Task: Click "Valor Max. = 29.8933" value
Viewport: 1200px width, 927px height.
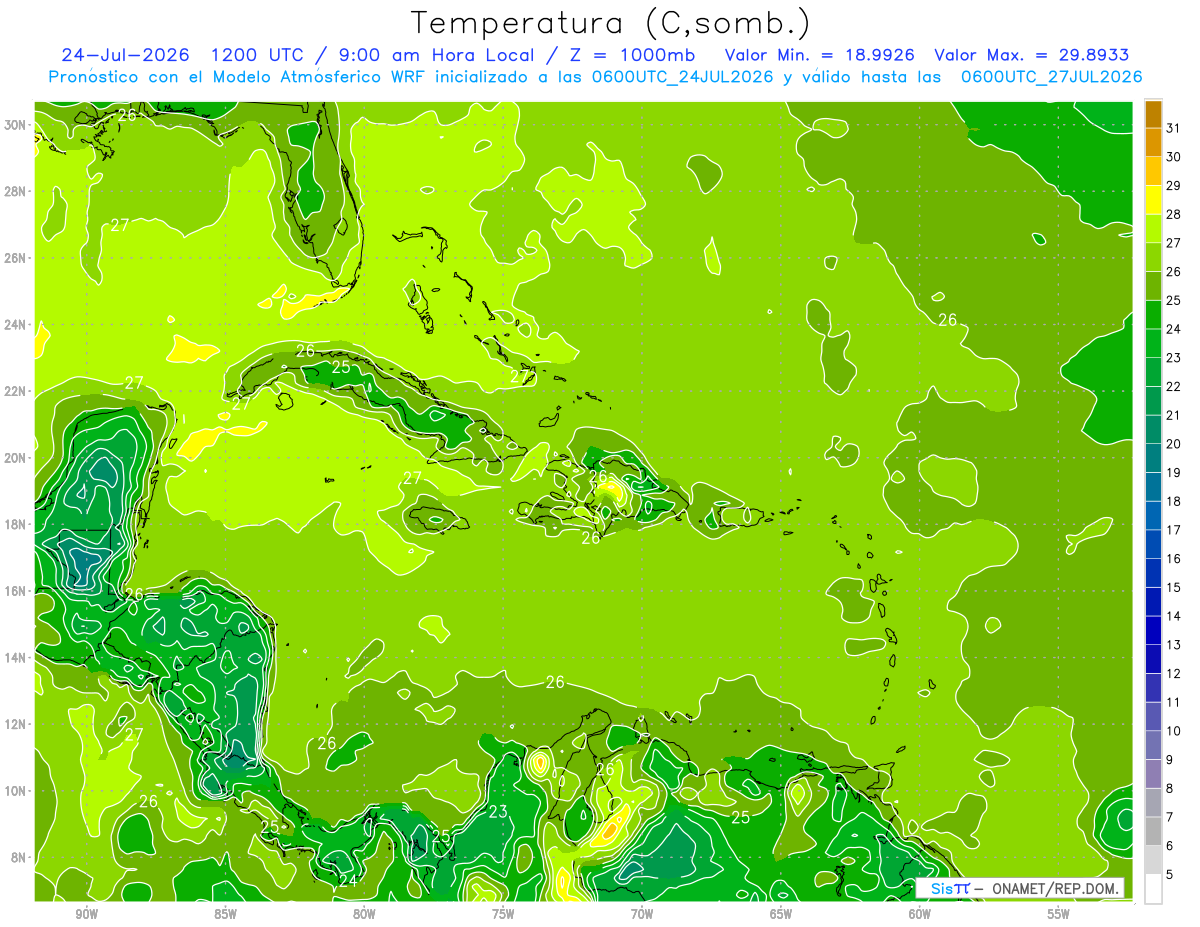Action: (x=1033, y=55)
